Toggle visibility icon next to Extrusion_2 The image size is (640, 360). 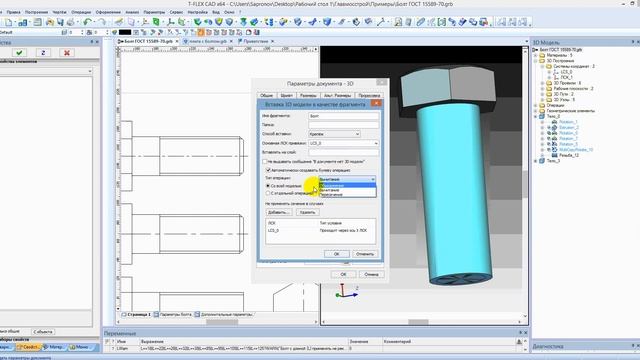pyautogui.click(x=549, y=127)
